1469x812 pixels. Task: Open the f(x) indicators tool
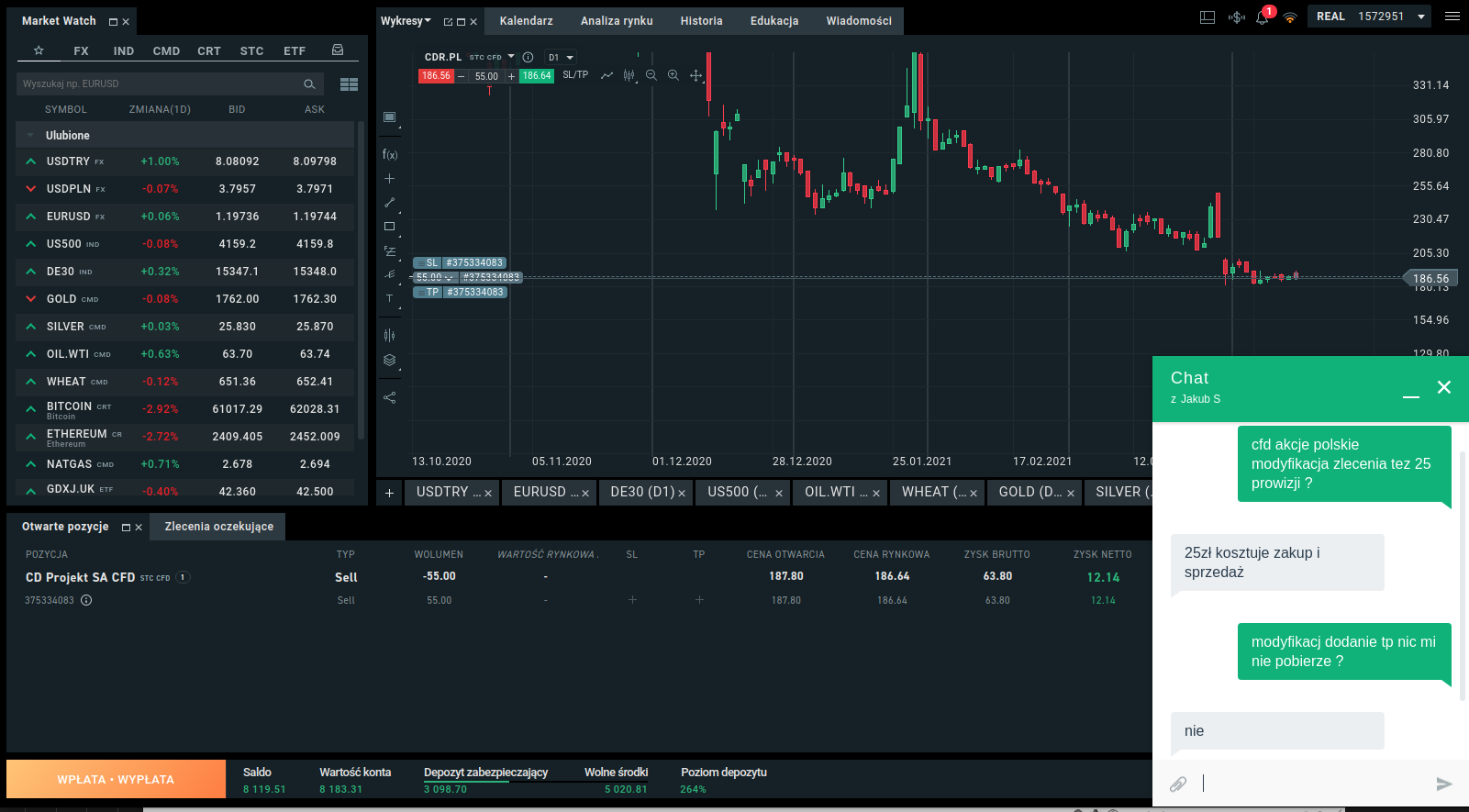point(390,155)
